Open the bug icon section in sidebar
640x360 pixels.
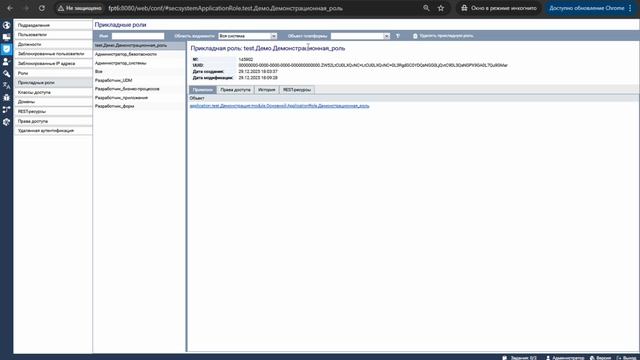point(6,98)
